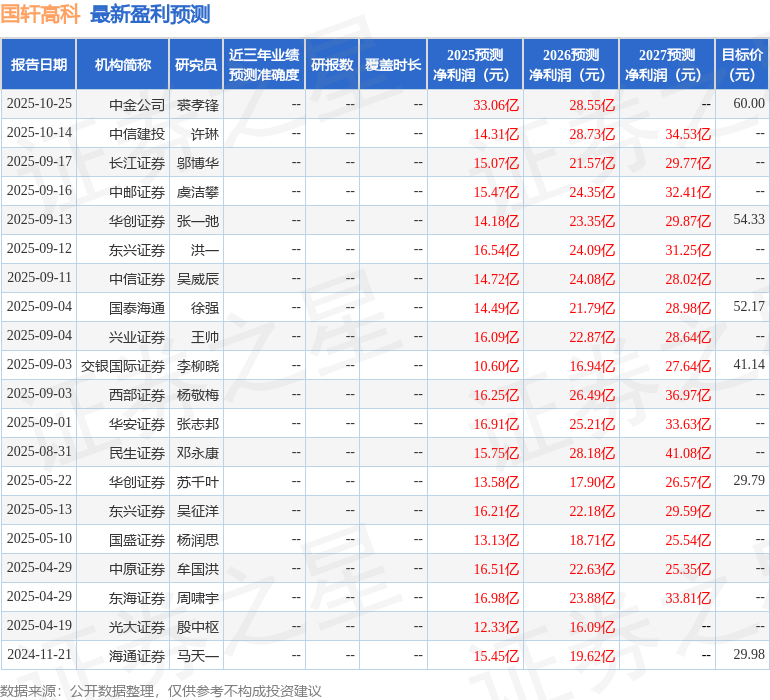Select the 覆盖时长 column header
Screen dimensions: 770x700
(393, 65)
